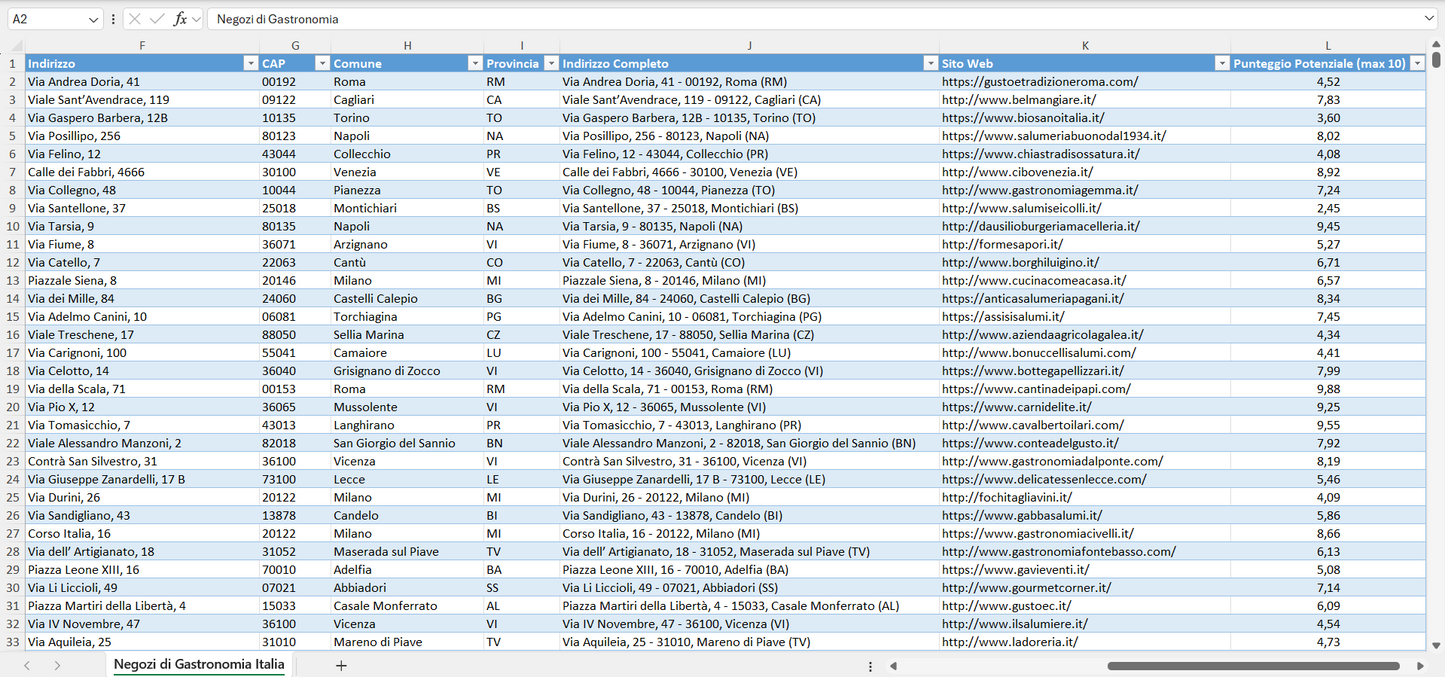Open the filter dropdown on CAP column
Screen dimensions: 1445x677
click(322, 62)
